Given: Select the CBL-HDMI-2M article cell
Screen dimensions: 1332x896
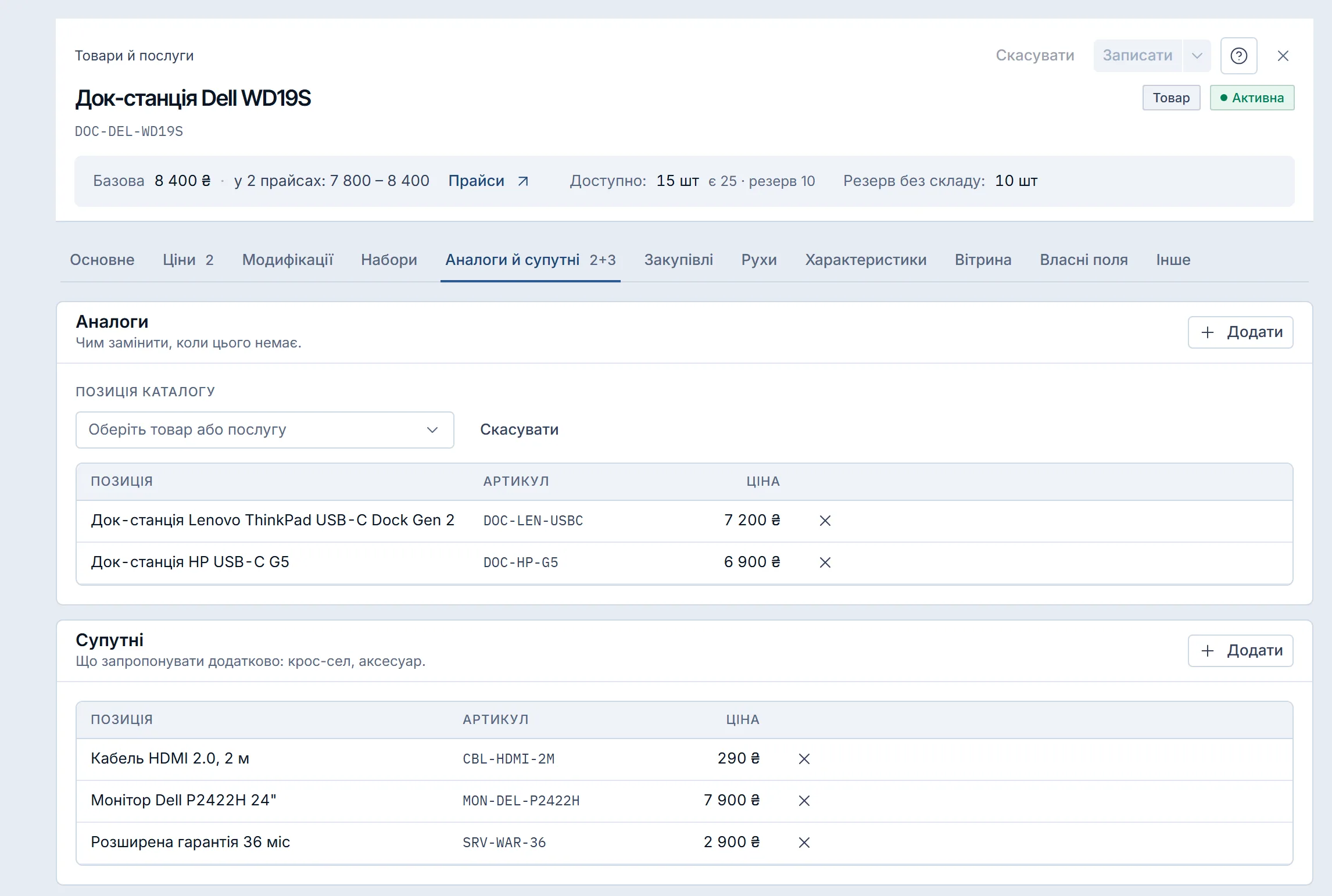Looking at the screenshot, I should coord(509,759).
